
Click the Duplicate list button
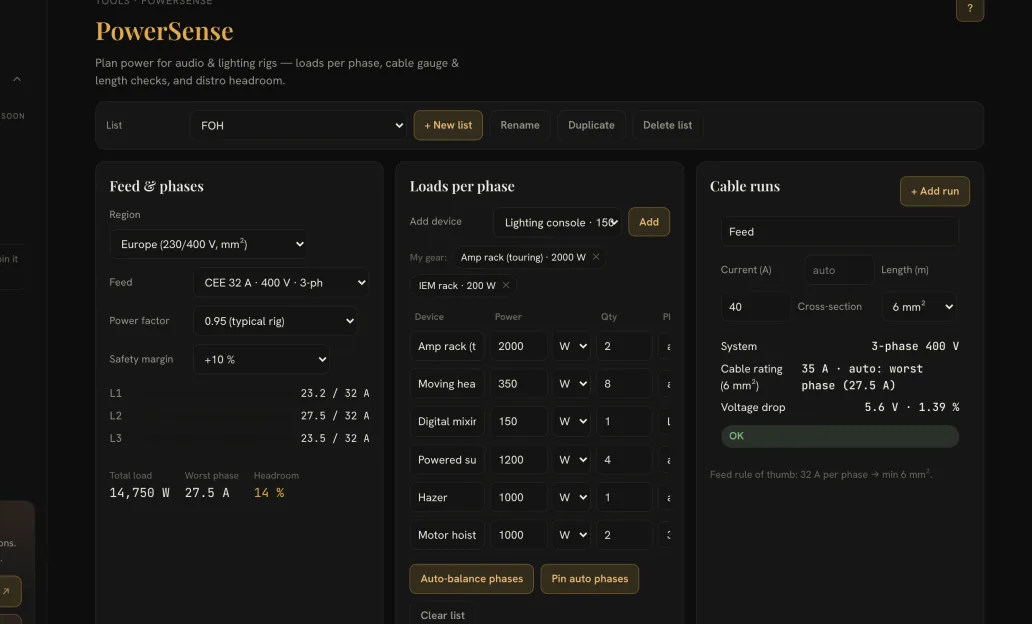tap(591, 125)
